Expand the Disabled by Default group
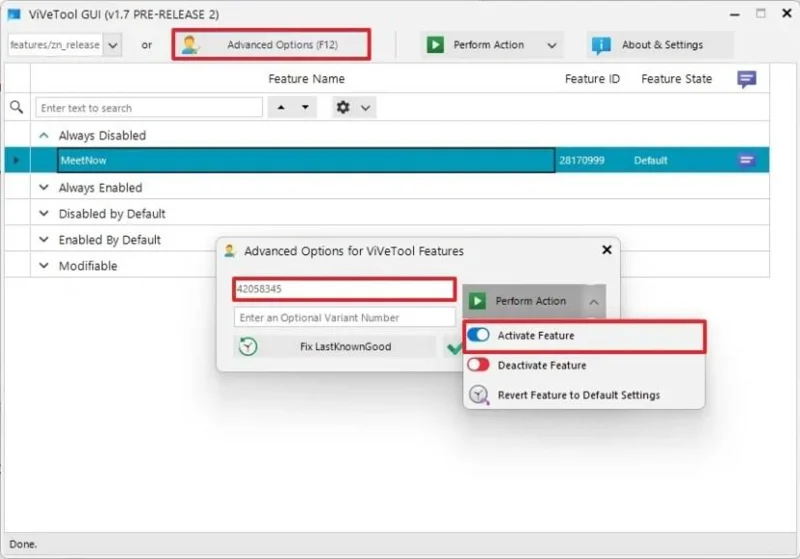The height and width of the screenshot is (559, 800). pos(44,213)
